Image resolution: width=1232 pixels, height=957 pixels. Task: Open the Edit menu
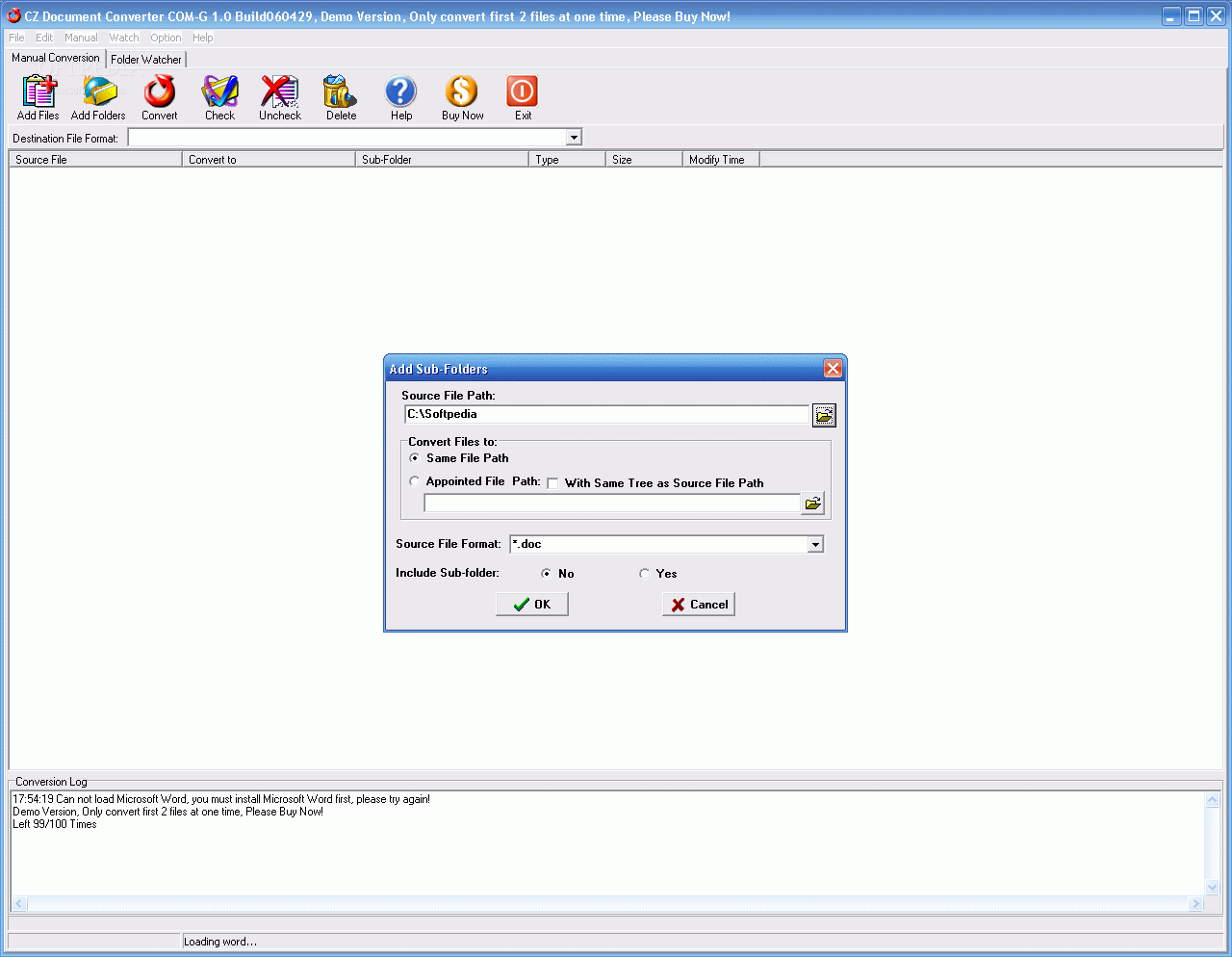point(44,38)
